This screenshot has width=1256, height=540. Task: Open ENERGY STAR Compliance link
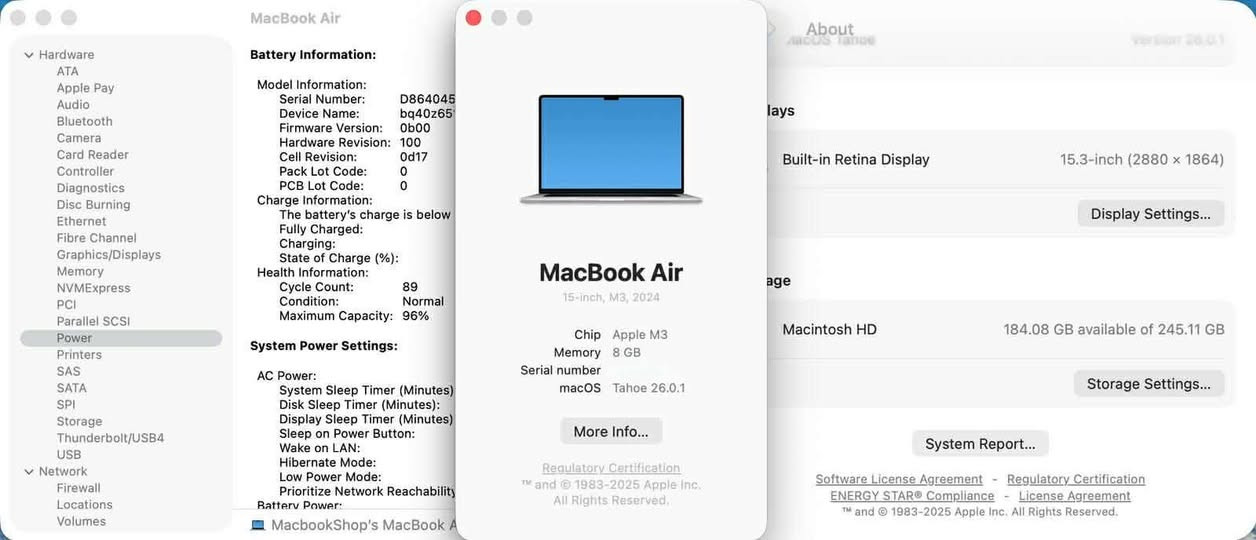pyautogui.click(x=912, y=496)
